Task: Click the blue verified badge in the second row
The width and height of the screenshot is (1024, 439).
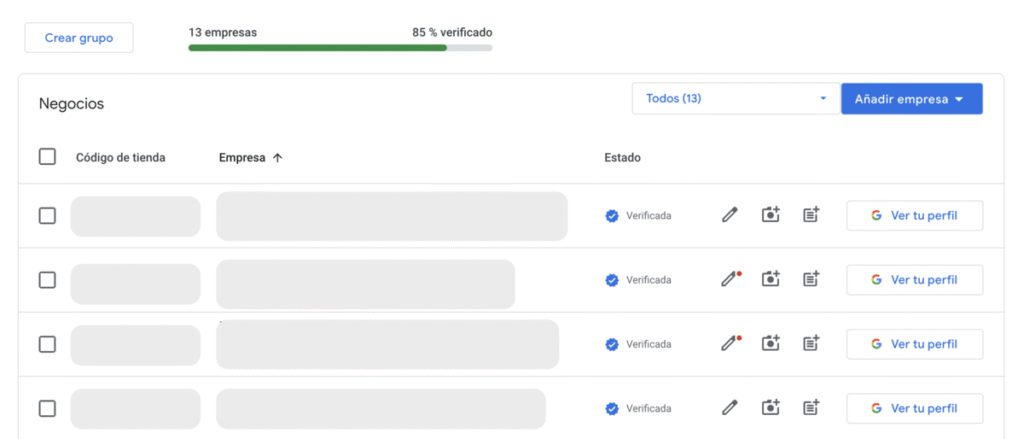Action: click(612, 280)
